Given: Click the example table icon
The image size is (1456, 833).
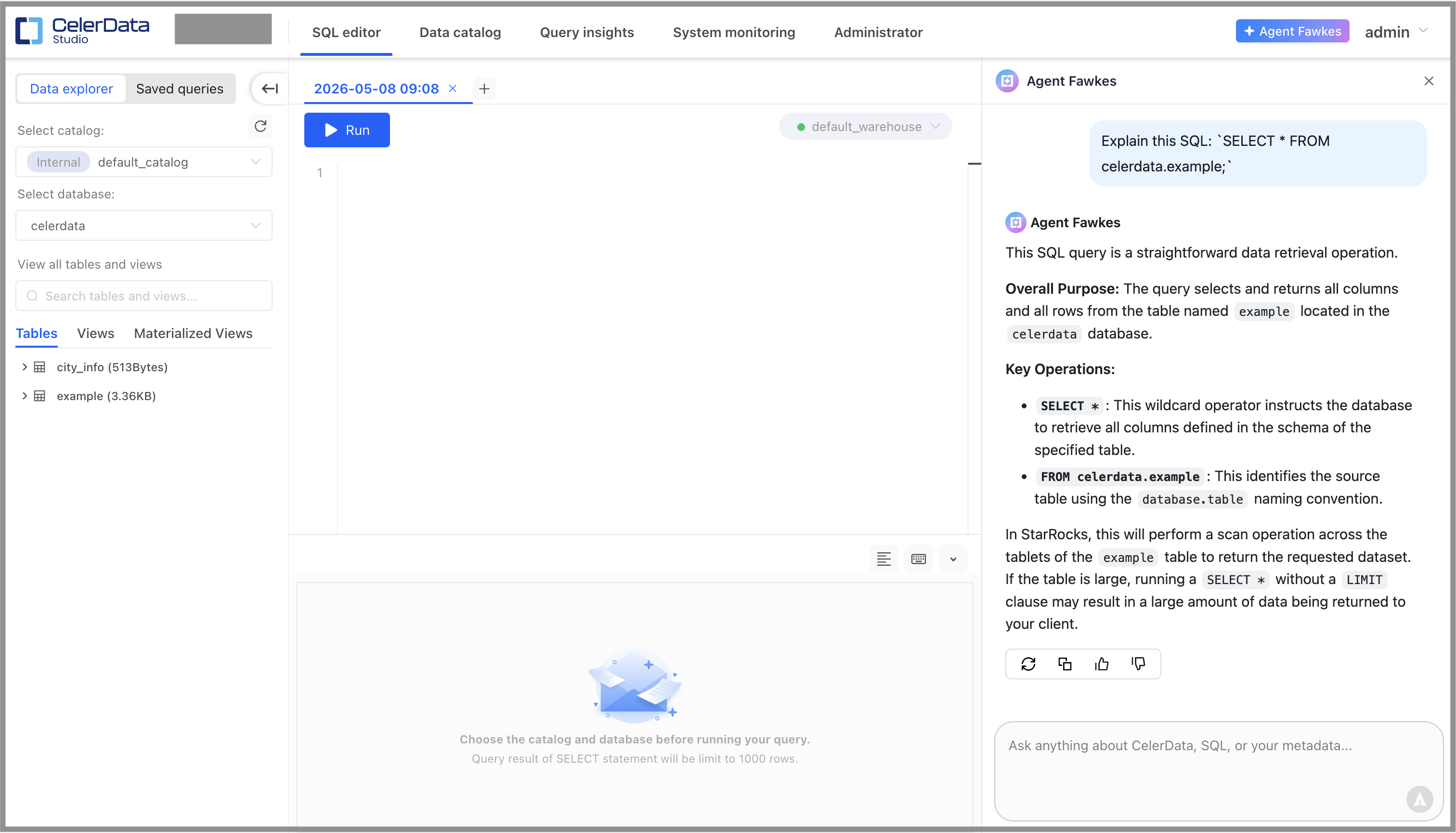Looking at the screenshot, I should [x=39, y=396].
